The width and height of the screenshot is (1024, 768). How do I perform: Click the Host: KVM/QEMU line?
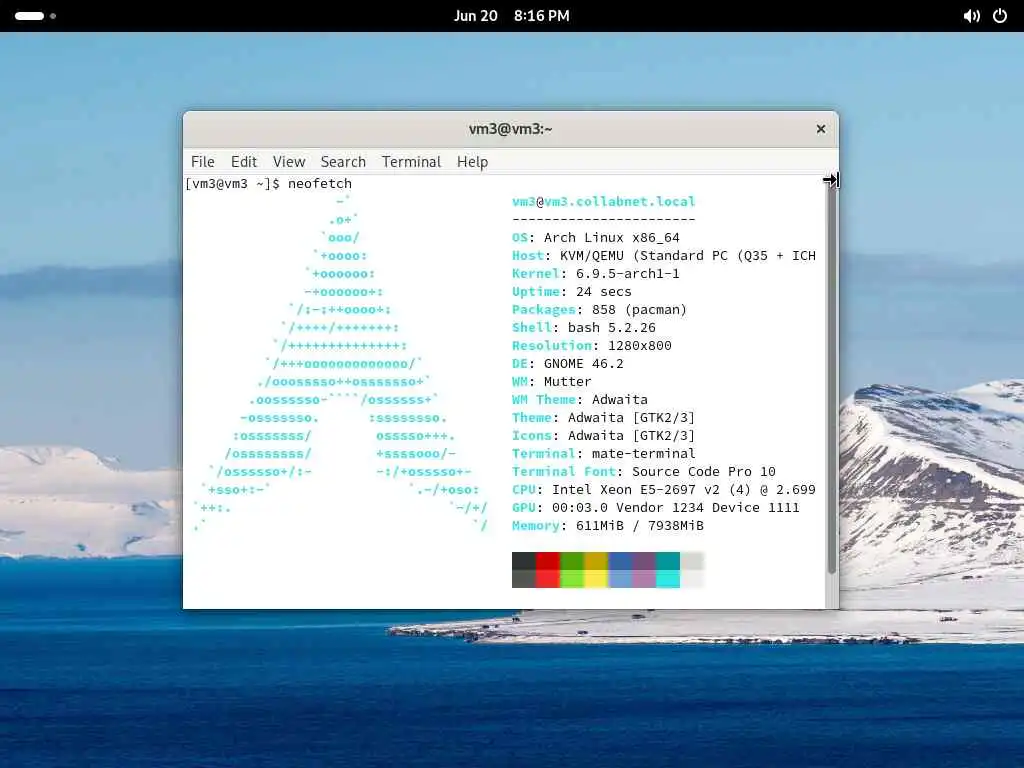tap(664, 255)
